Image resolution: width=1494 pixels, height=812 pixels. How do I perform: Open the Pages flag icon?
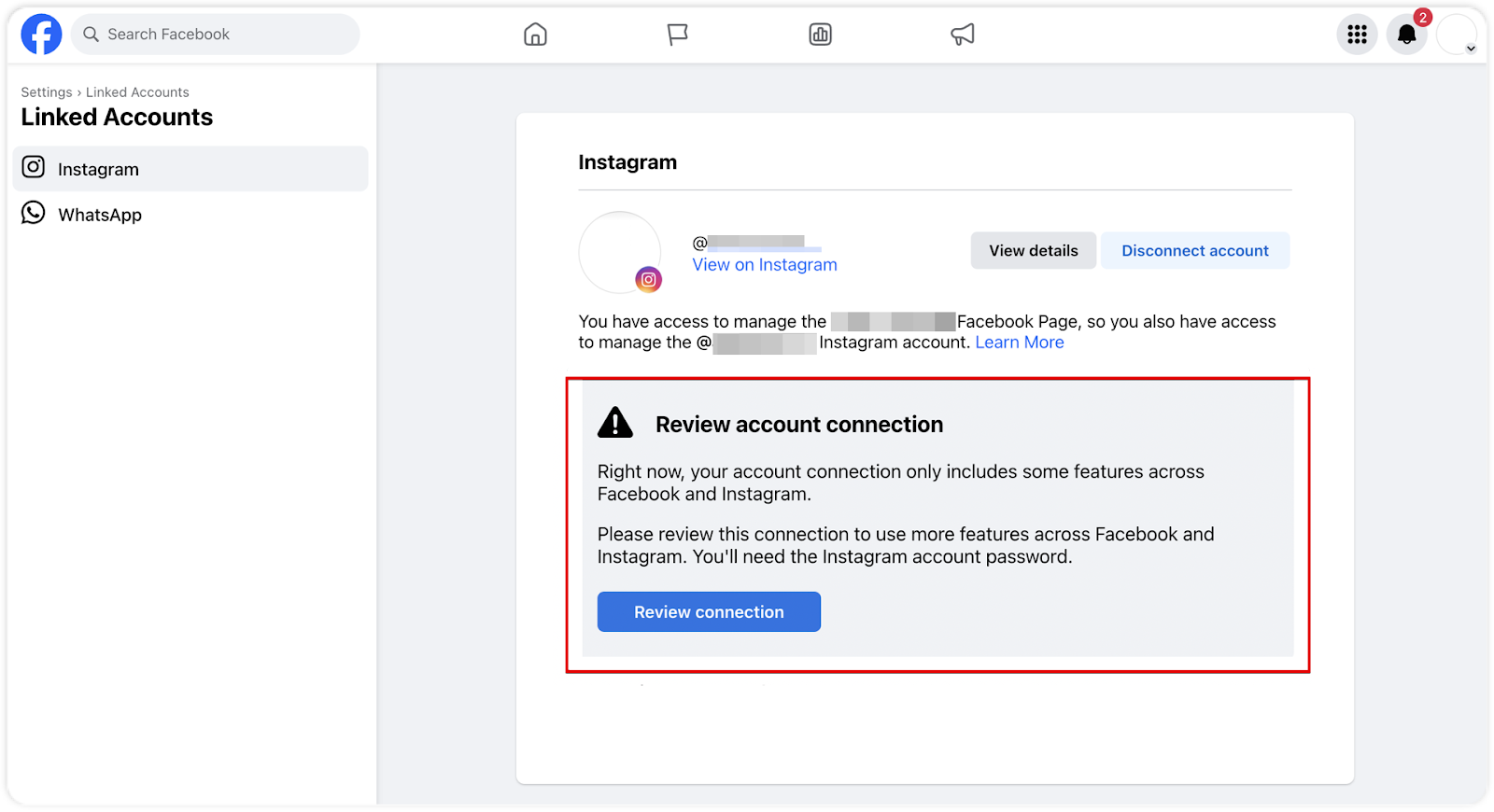[678, 35]
